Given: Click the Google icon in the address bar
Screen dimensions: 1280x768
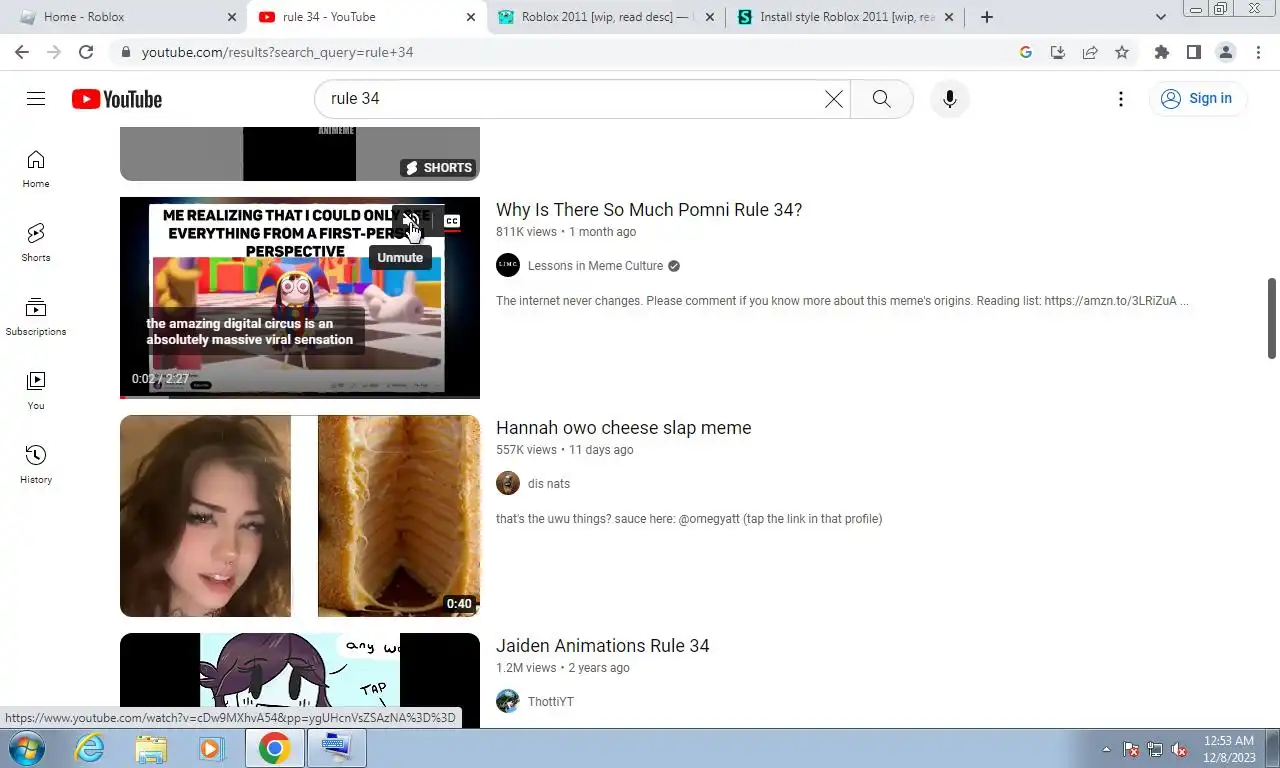Looking at the screenshot, I should [1026, 52].
